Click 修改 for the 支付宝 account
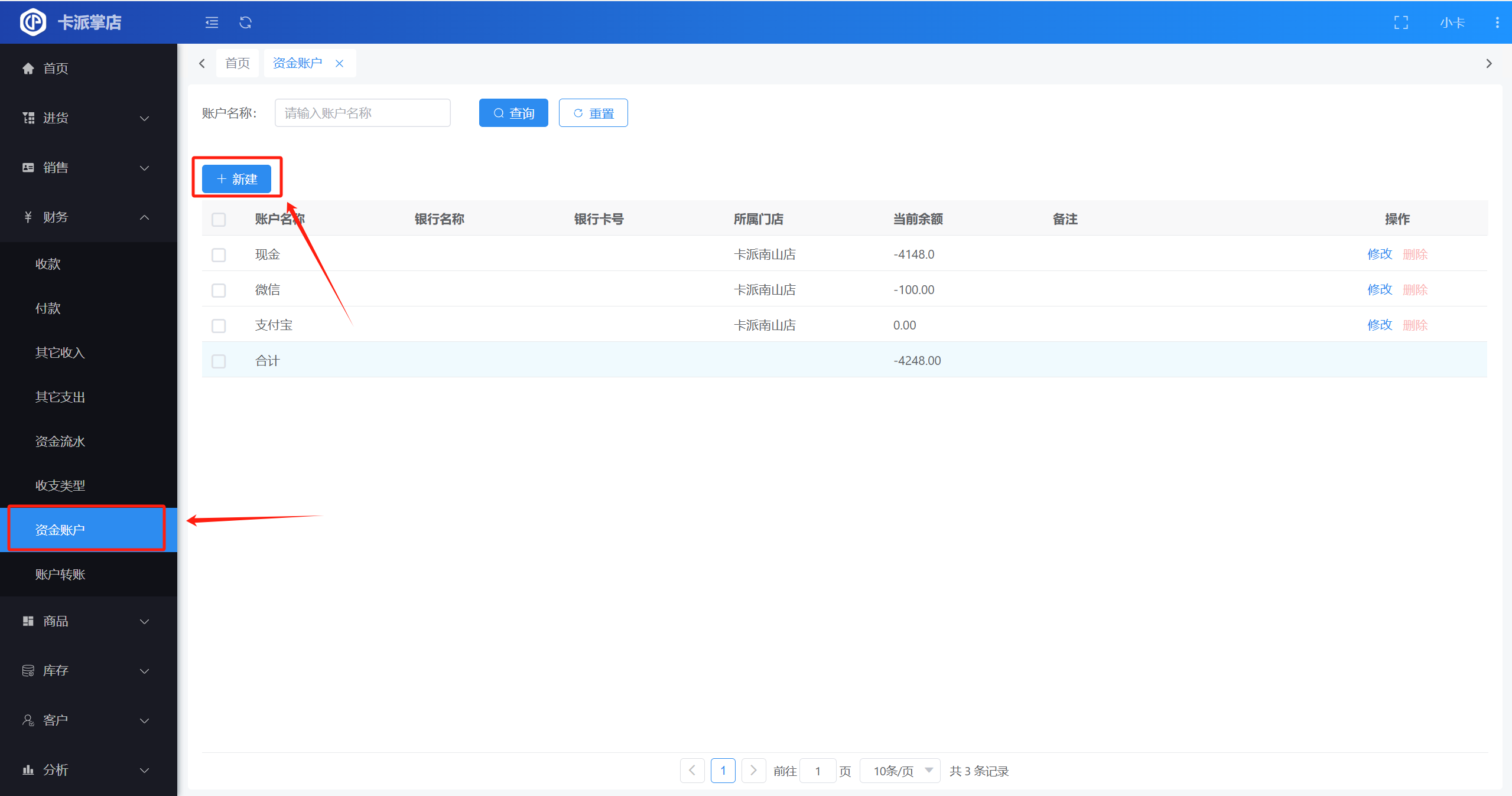This screenshot has width=1512, height=796. coord(1380,325)
